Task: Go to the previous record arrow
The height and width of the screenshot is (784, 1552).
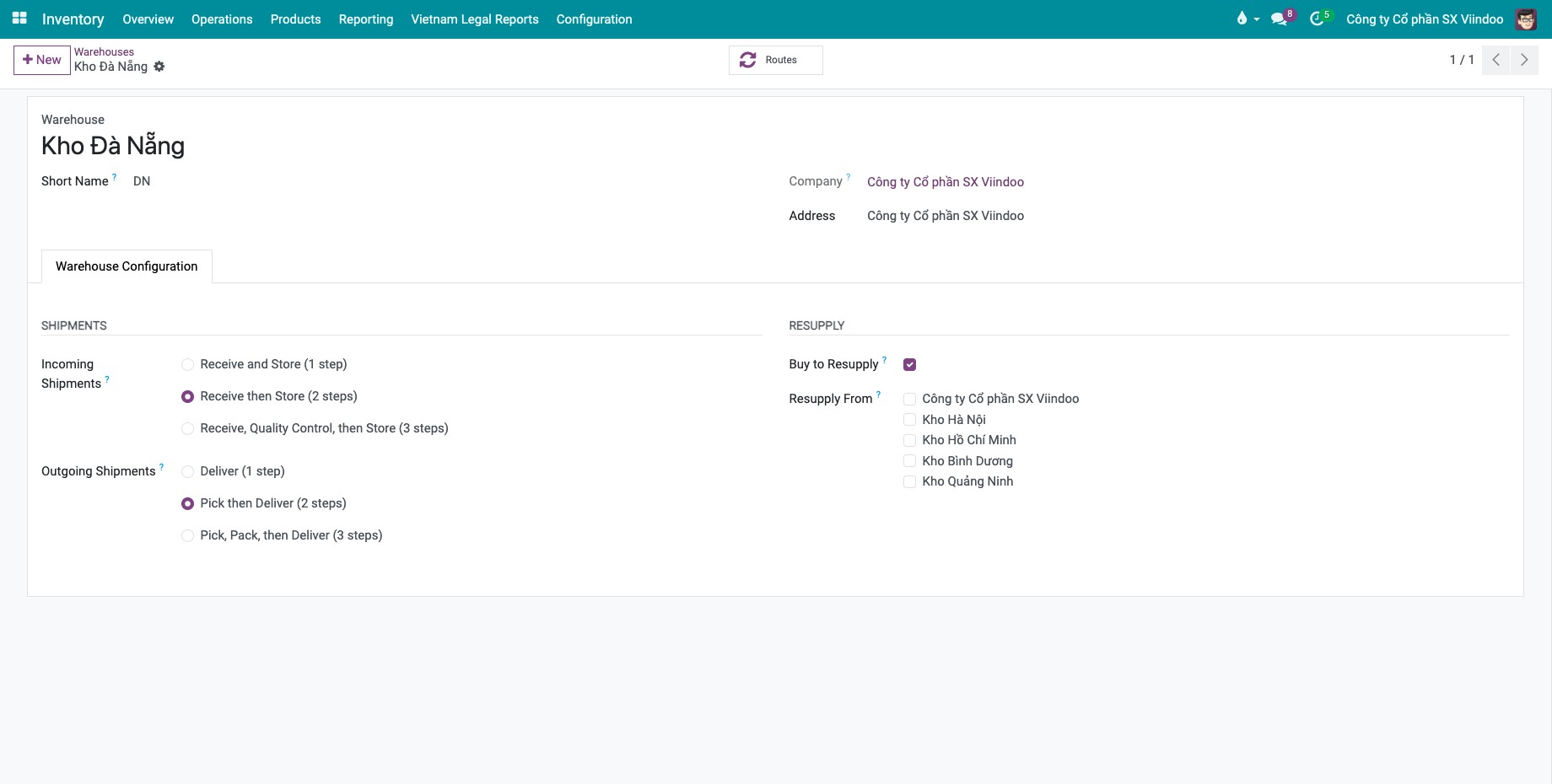Action: click(1495, 60)
